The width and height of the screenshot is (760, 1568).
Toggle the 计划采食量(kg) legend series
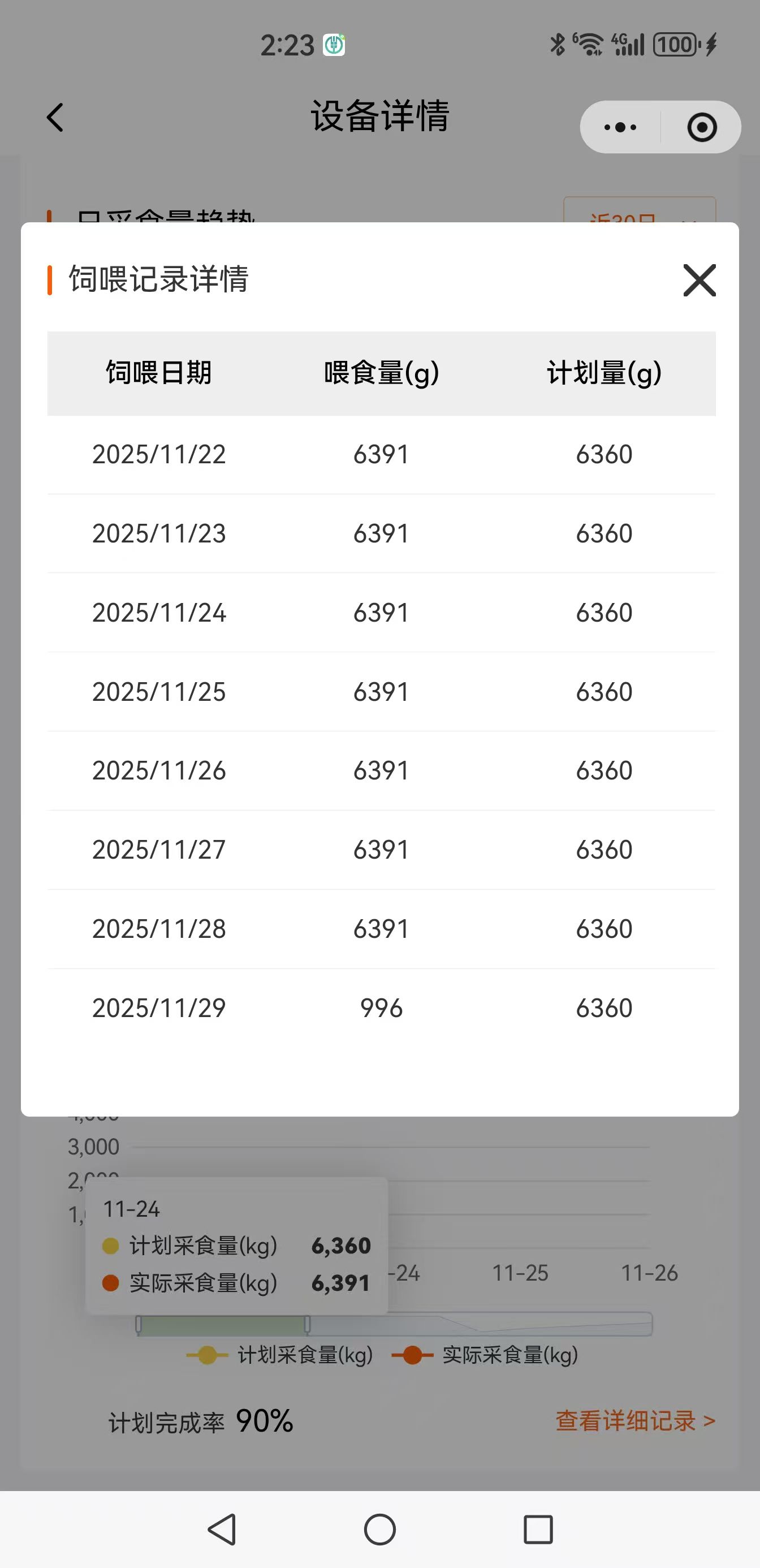280,1355
